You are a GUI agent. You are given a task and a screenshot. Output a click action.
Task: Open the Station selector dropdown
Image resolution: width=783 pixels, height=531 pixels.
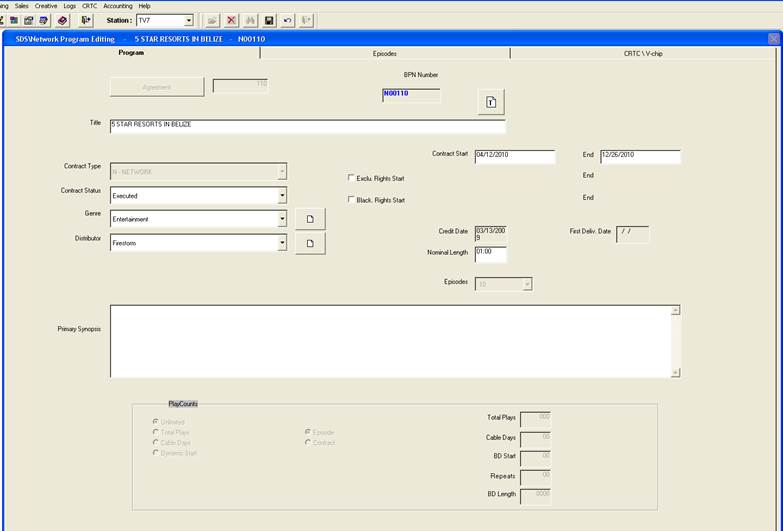(x=188, y=20)
